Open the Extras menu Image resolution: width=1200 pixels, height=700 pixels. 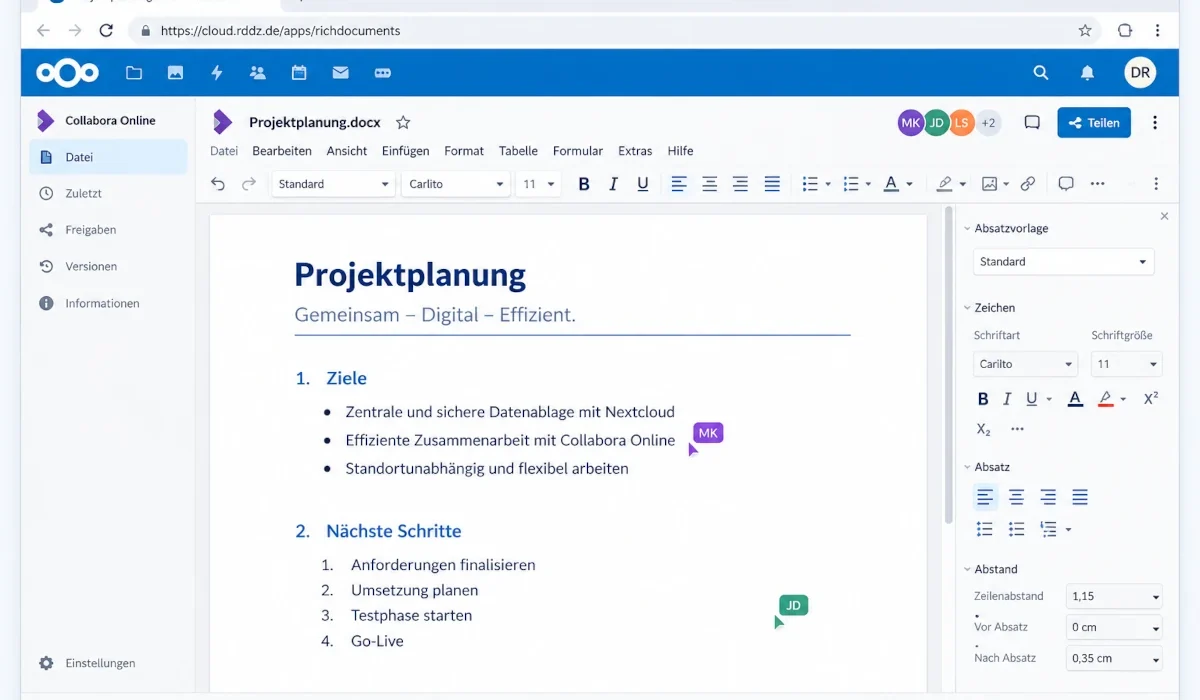(635, 151)
